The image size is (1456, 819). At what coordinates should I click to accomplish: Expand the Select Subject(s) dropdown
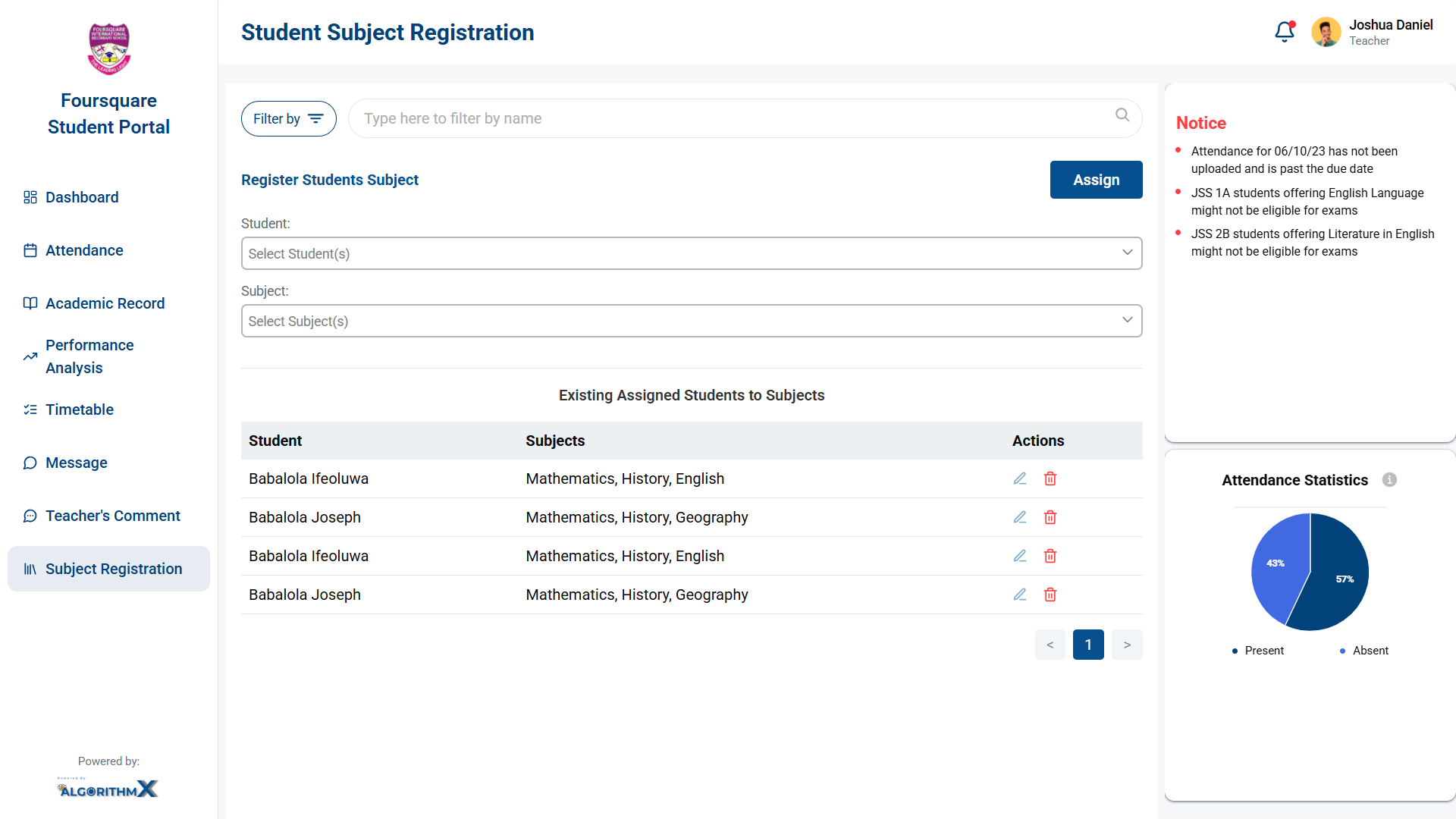click(692, 321)
